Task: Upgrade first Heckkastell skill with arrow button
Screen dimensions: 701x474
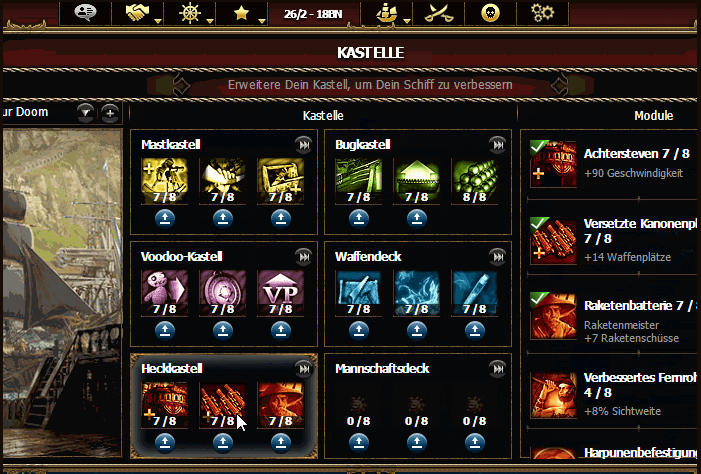Action: coord(165,443)
